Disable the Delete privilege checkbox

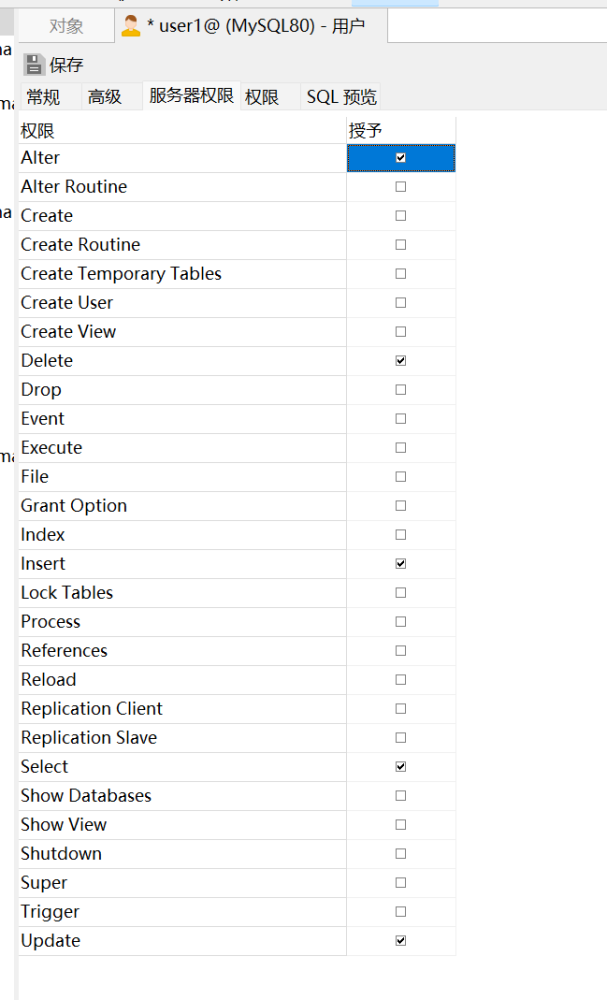(401, 361)
